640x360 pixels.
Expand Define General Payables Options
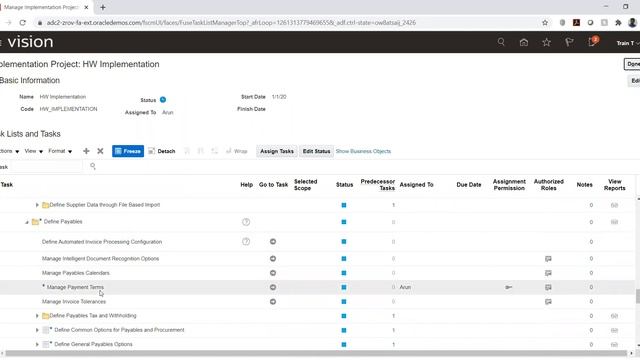click(37, 344)
